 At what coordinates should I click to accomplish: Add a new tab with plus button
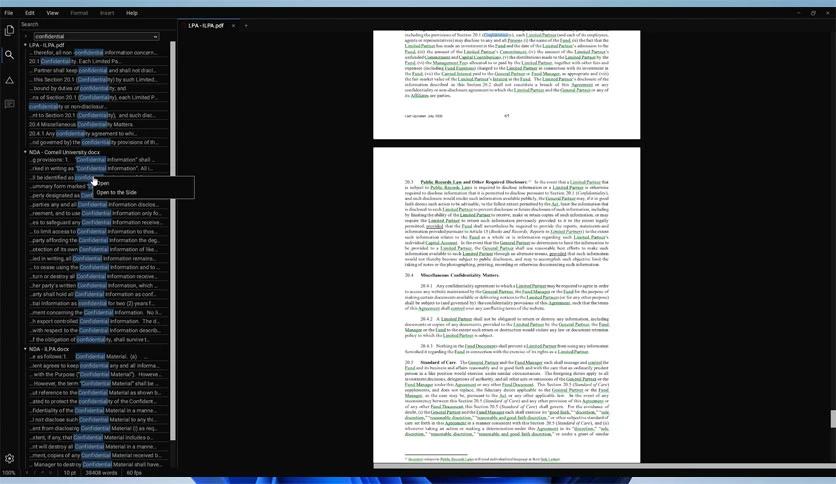pos(246,26)
